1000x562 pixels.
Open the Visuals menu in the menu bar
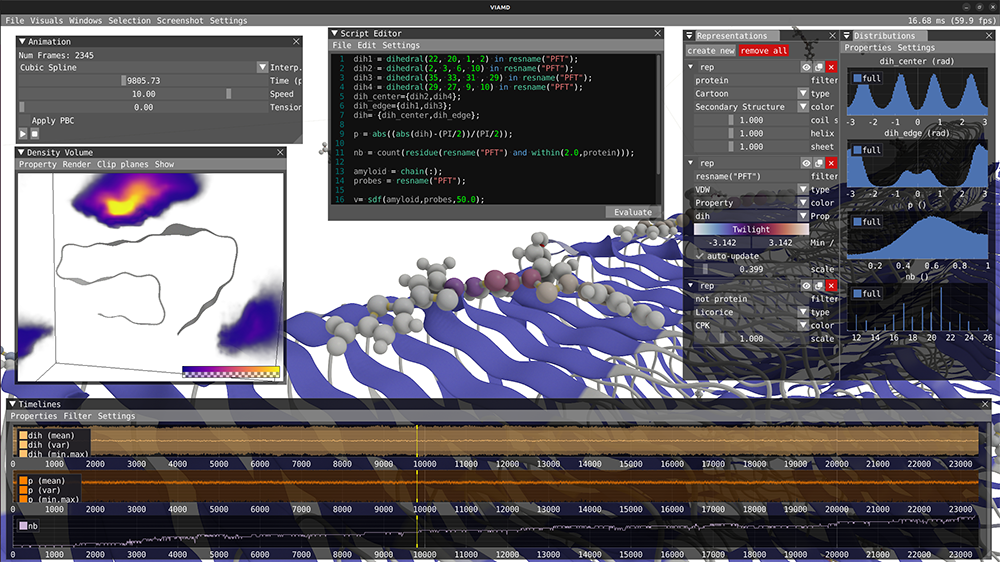point(45,20)
